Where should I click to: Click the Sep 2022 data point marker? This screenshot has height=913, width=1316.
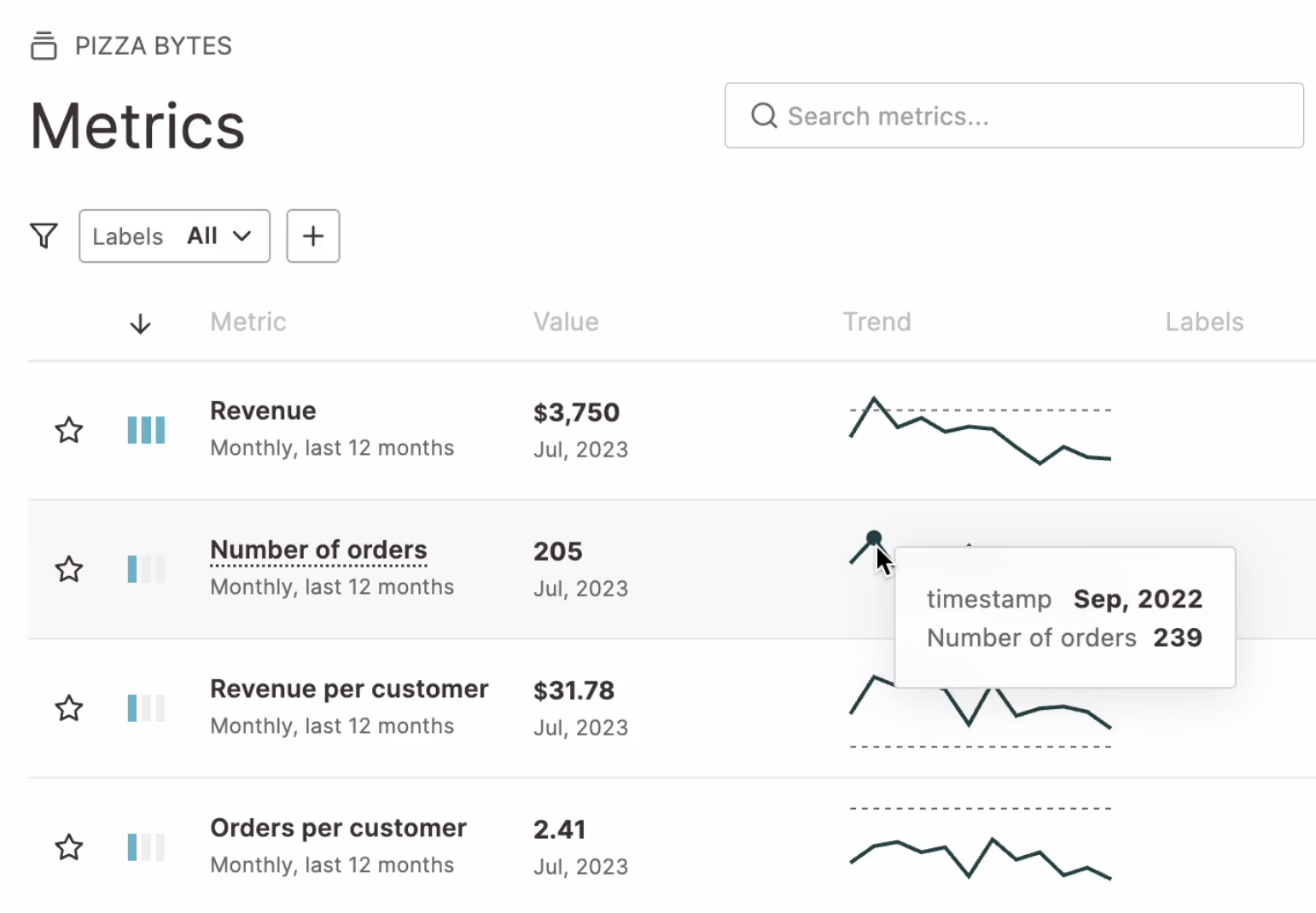tap(873, 538)
